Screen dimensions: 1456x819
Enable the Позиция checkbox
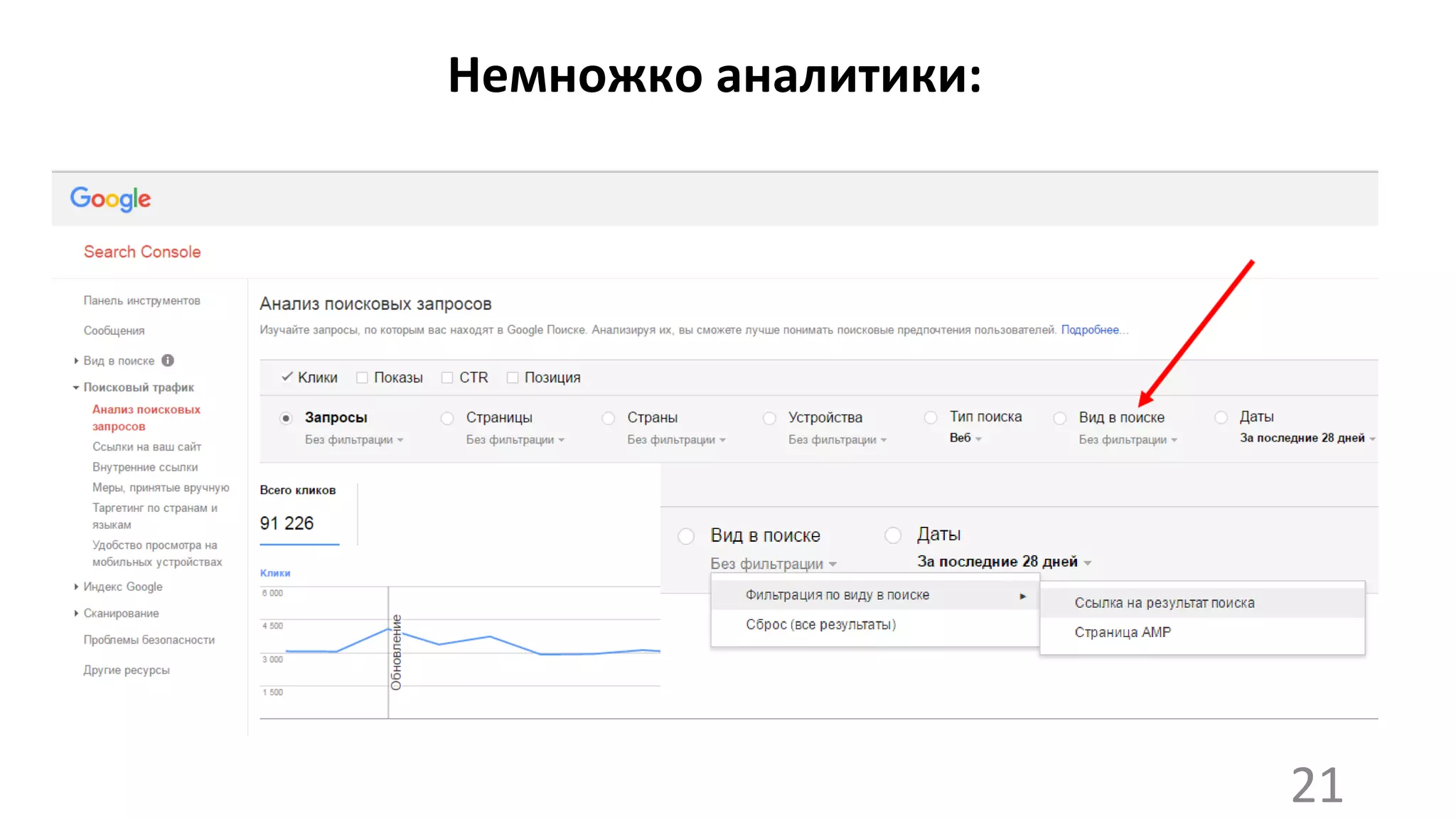point(513,378)
